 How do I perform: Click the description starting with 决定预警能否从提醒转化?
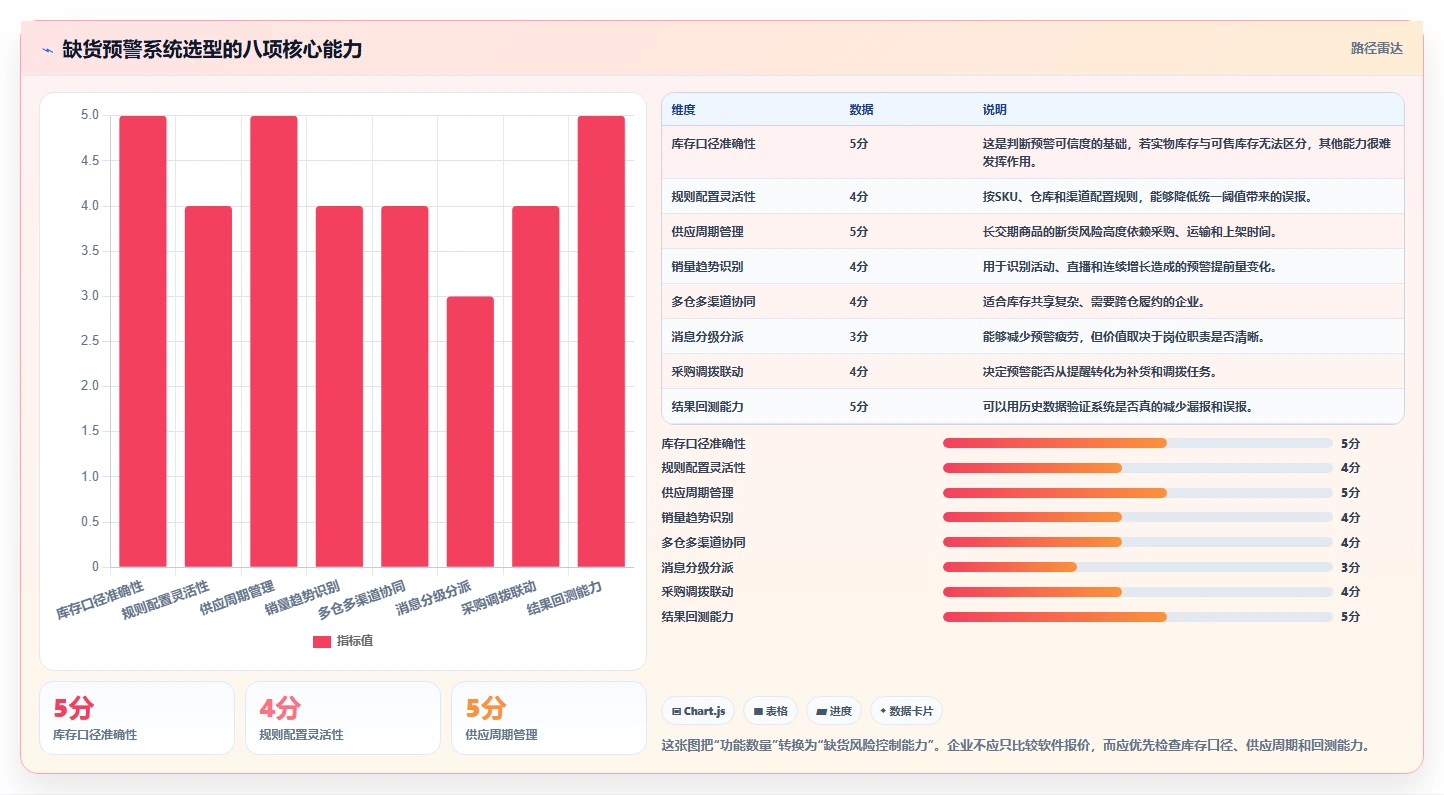click(1100, 372)
